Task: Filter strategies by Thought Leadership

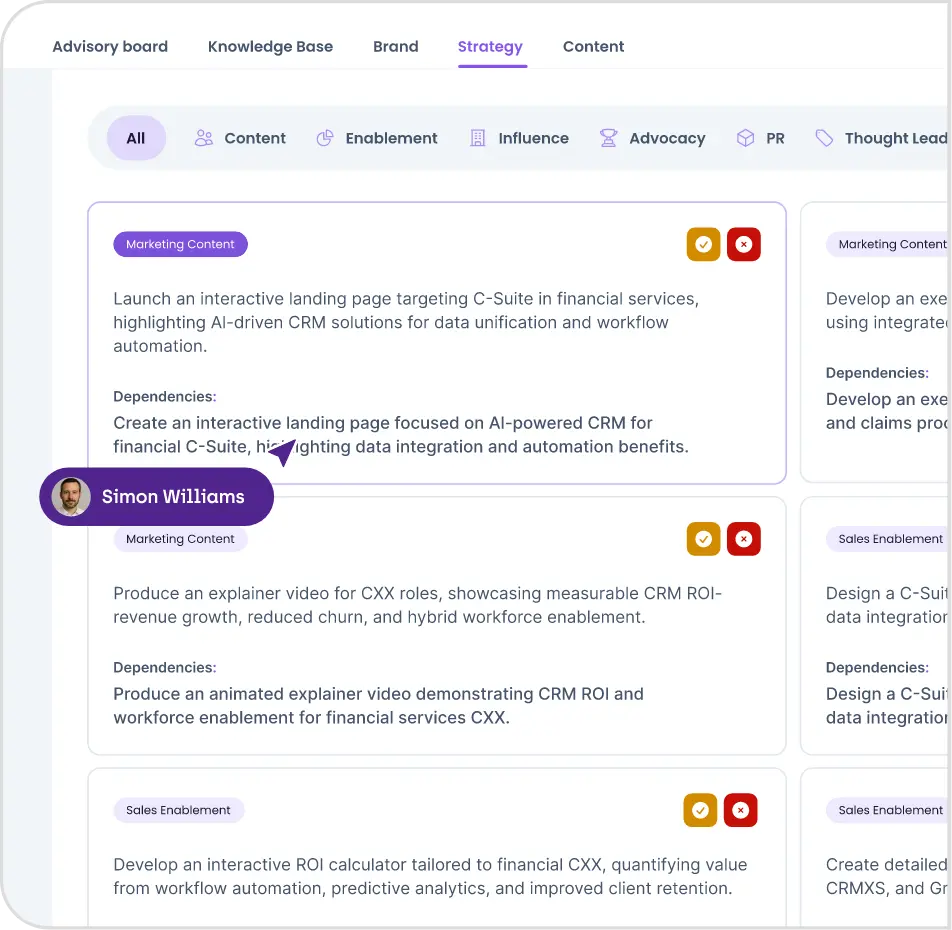Action: (x=881, y=138)
